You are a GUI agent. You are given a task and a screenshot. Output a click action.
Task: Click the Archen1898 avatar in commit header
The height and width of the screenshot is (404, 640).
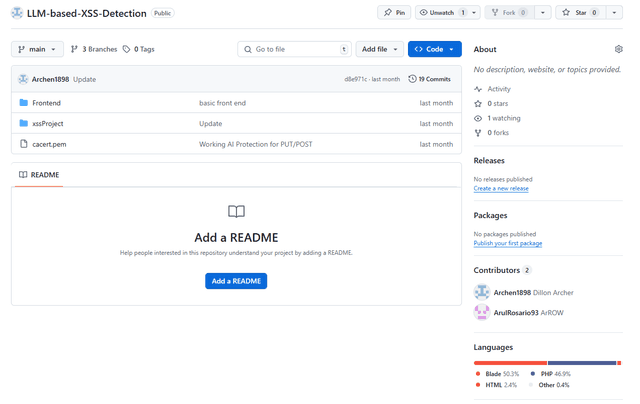(x=23, y=79)
